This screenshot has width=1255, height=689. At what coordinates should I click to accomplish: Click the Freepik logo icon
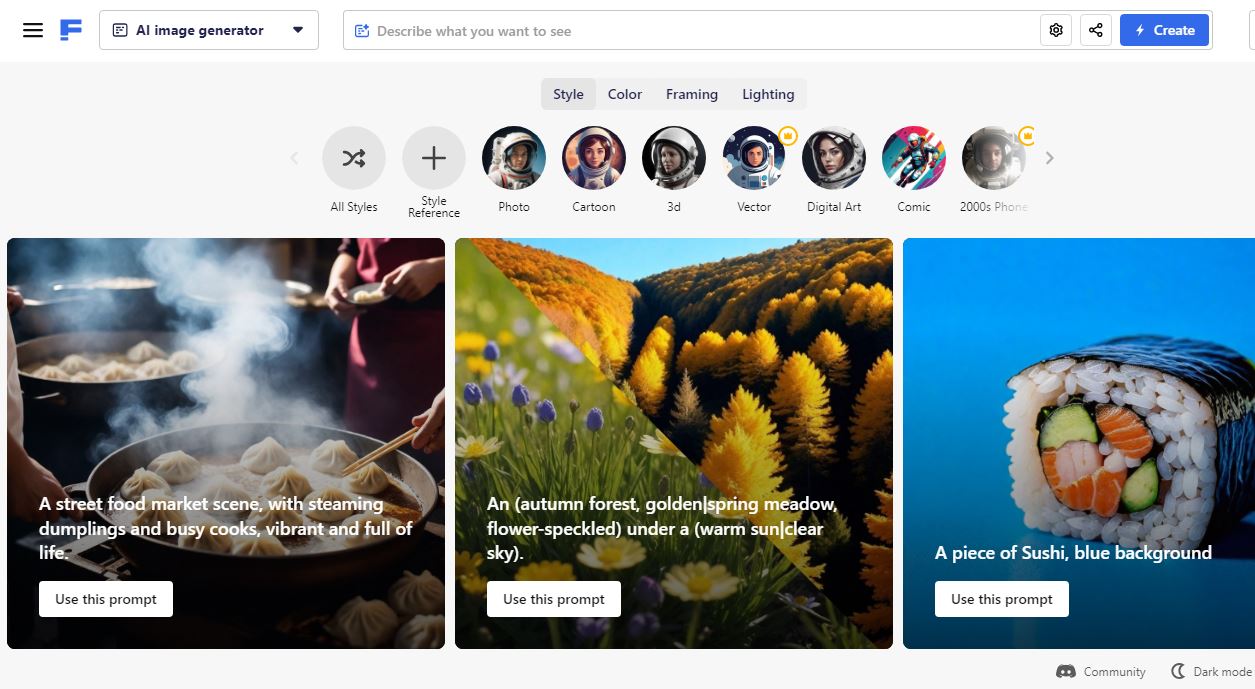(x=71, y=30)
